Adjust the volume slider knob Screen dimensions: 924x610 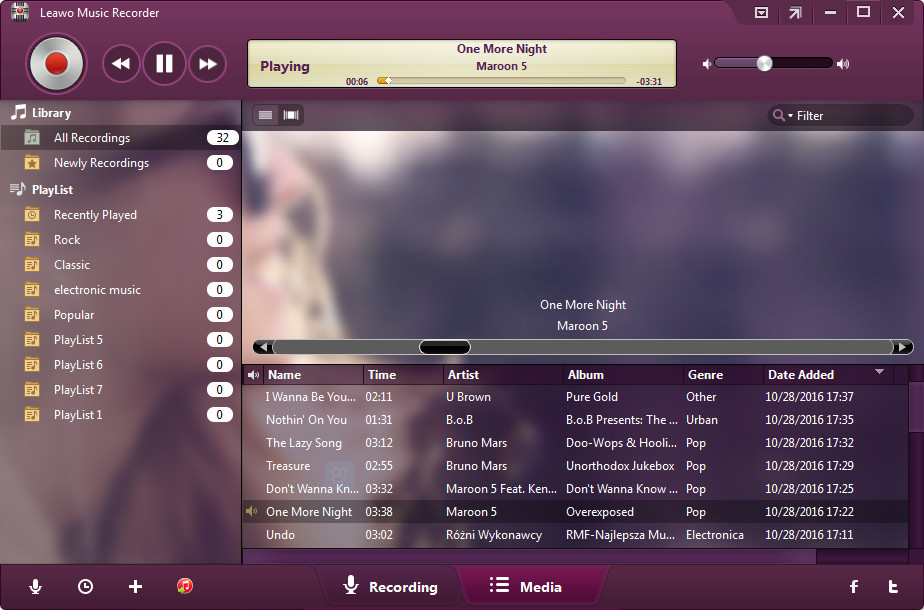point(764,63)
